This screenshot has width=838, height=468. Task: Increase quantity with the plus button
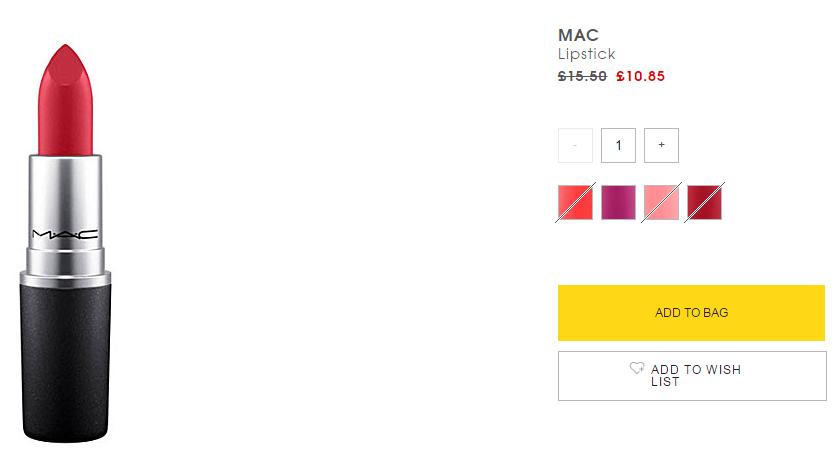(x=661, y=146)
